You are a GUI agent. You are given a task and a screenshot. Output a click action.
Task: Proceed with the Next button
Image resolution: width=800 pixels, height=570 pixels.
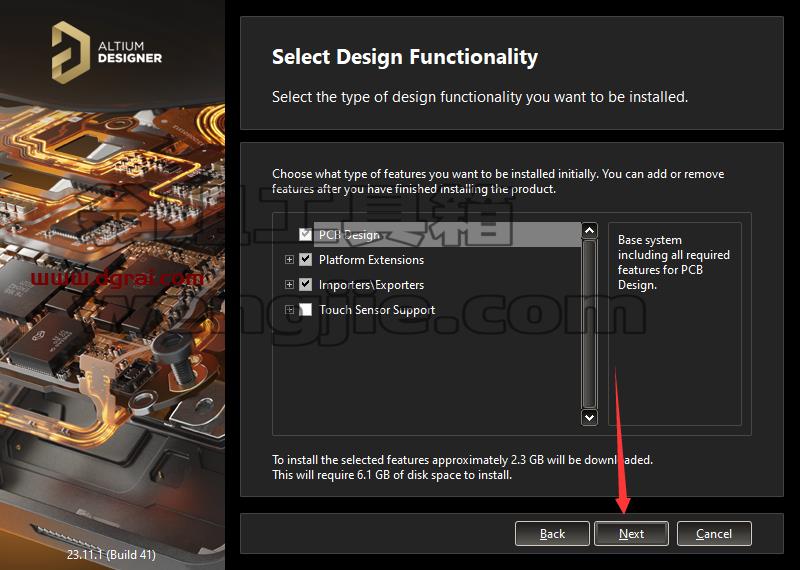(631, 534)
